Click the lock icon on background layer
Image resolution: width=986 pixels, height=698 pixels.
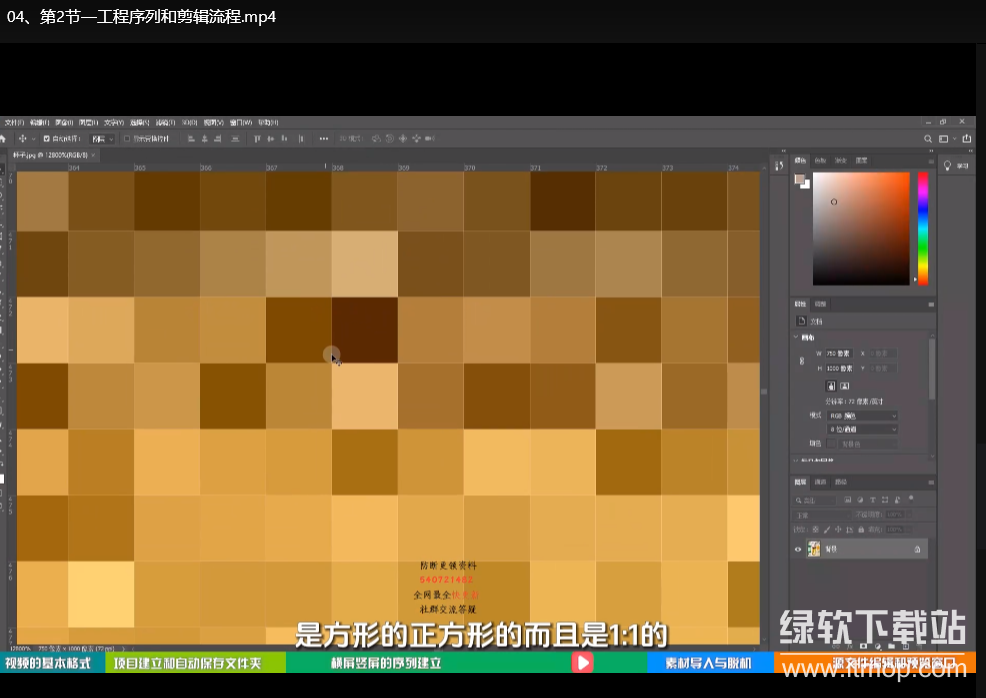coord(916,549)
